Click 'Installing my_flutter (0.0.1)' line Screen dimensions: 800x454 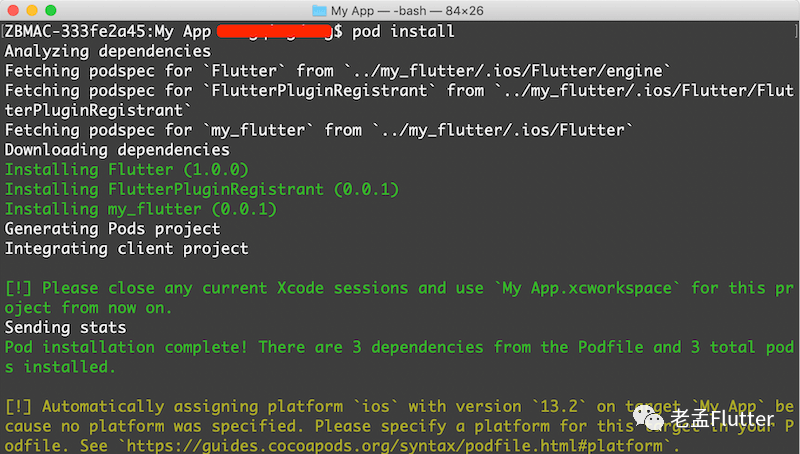pos(141,209)
